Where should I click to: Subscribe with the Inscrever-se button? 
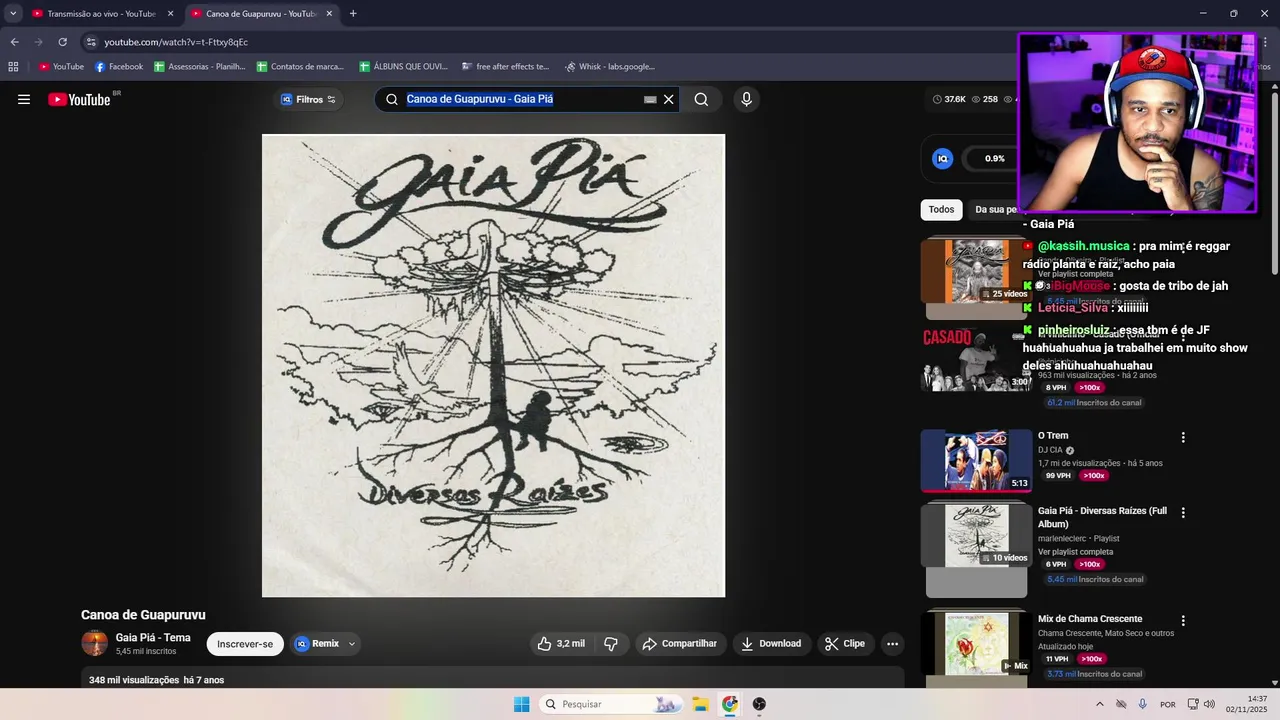pyautogui.click(x=245, y=644)
